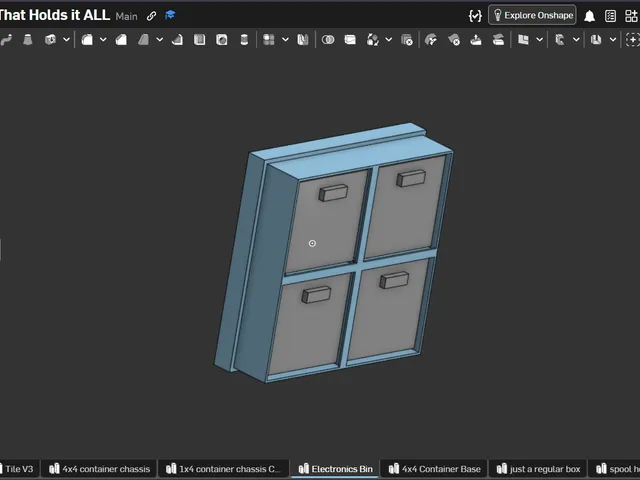Open the app grid icon
The width and height of the screenshot is (640, 480).
click(631, 16)
